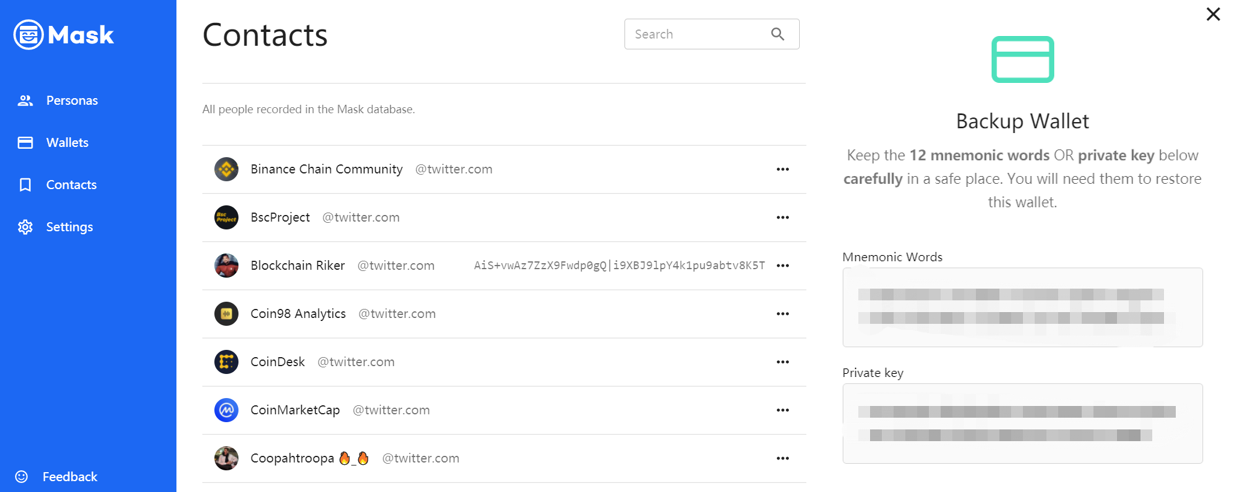The height and width of the screenshot is (492, 1233).
Task: Open more options for BscProject
Action: point(783,217)
